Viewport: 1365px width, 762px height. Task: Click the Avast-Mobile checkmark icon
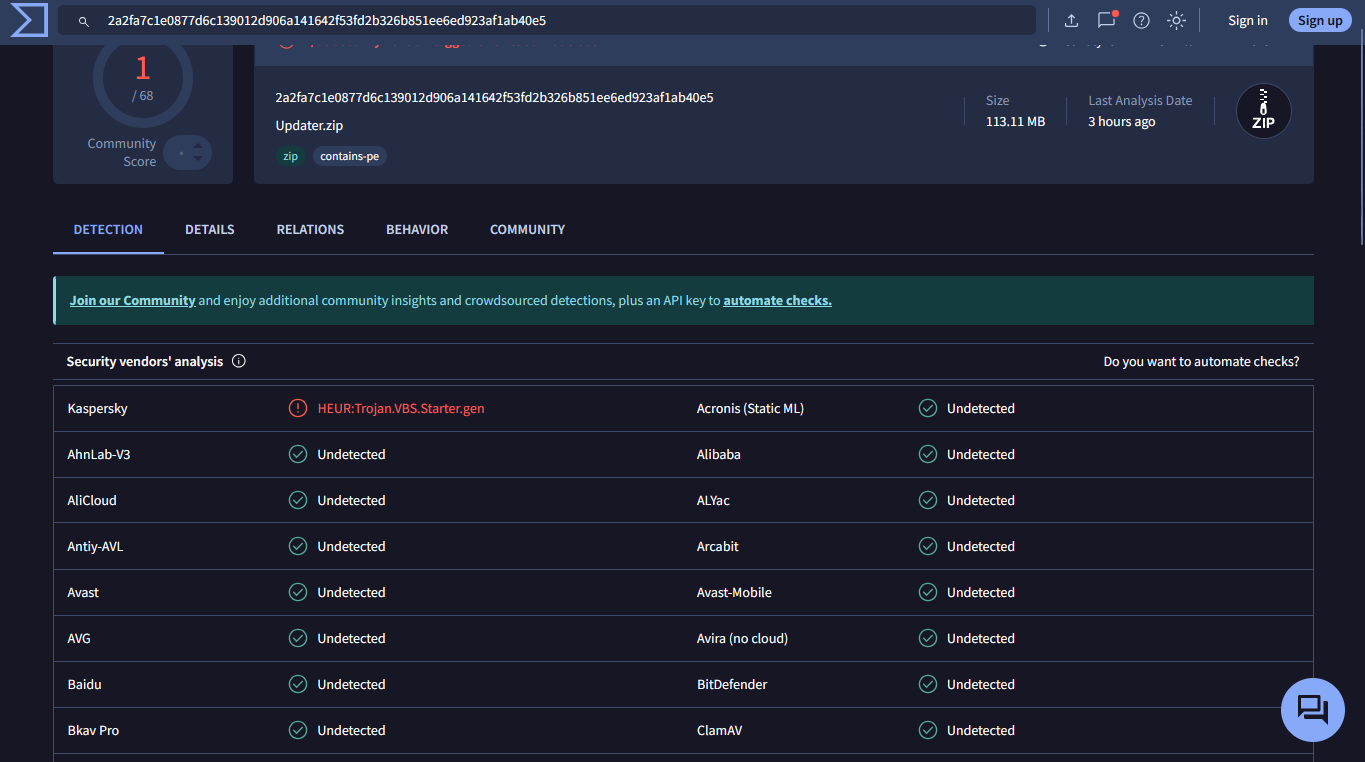click(928, 592)
